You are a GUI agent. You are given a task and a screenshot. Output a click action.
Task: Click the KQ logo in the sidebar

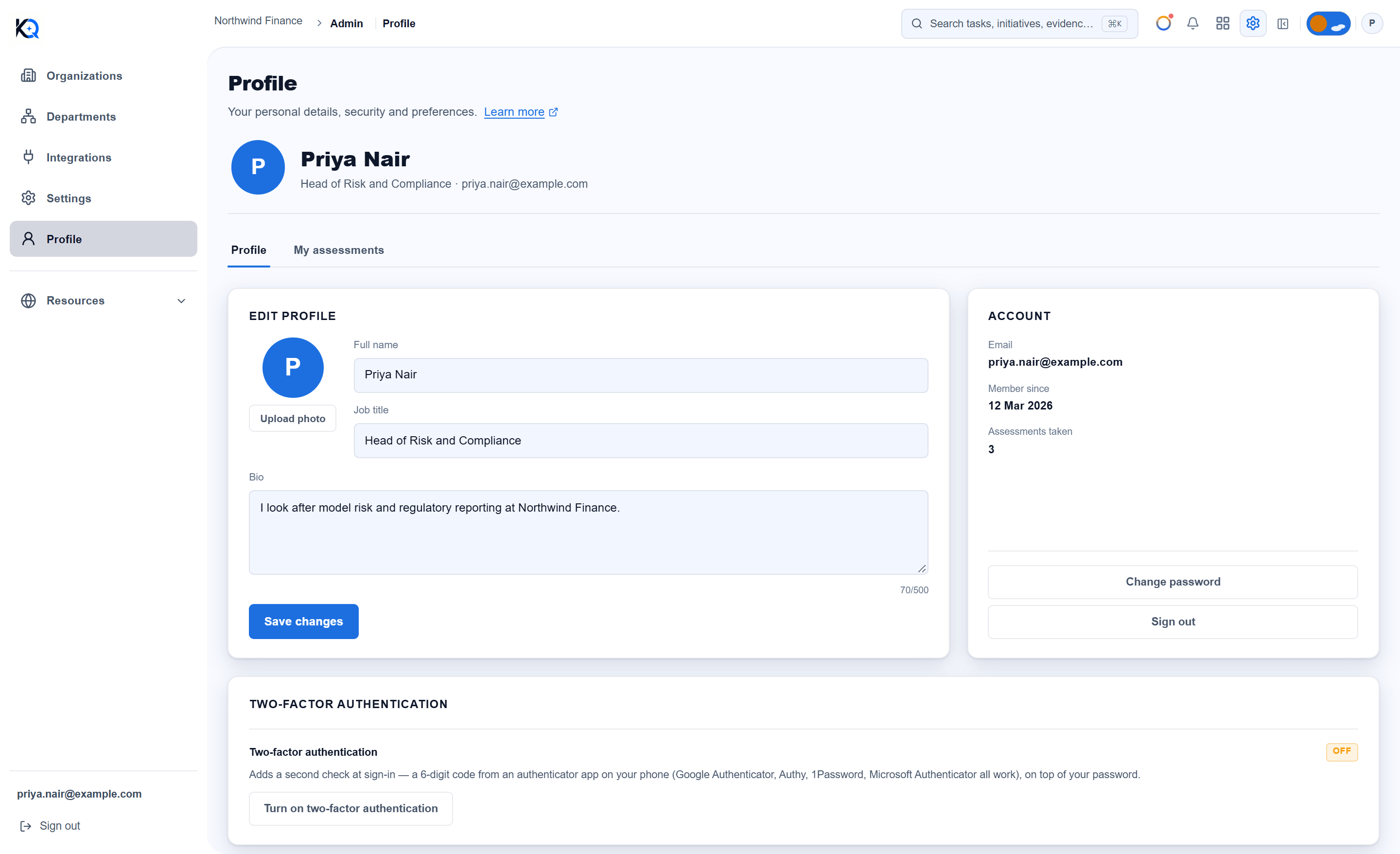click(27, 28)
